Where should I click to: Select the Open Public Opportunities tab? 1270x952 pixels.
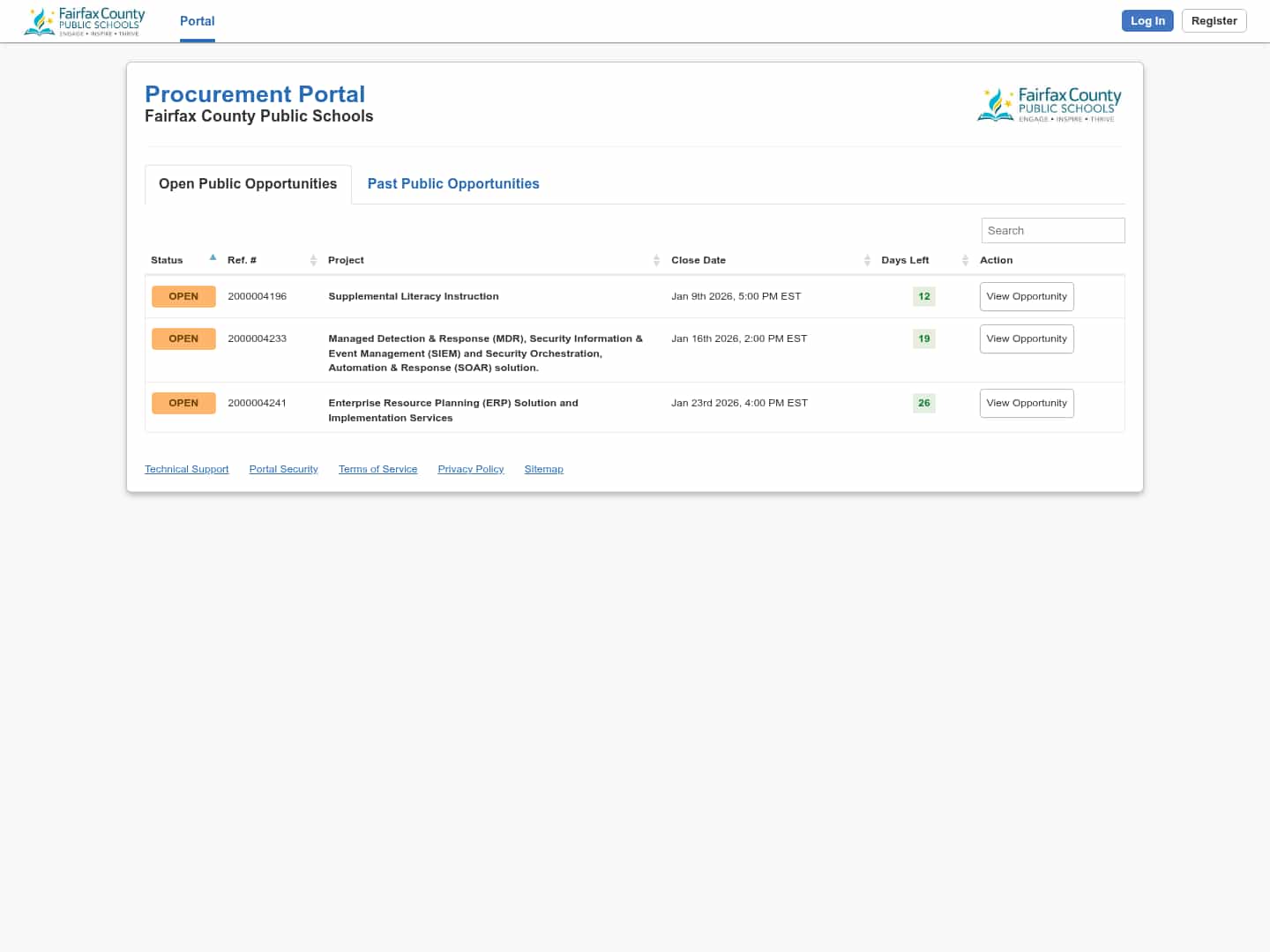248,184
